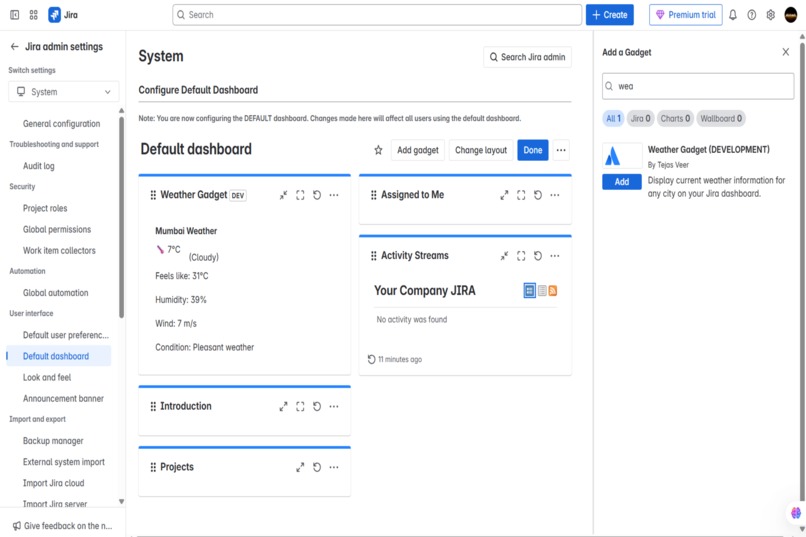
Task: Open Global permissions settings
Action: [x=57, y=230]
